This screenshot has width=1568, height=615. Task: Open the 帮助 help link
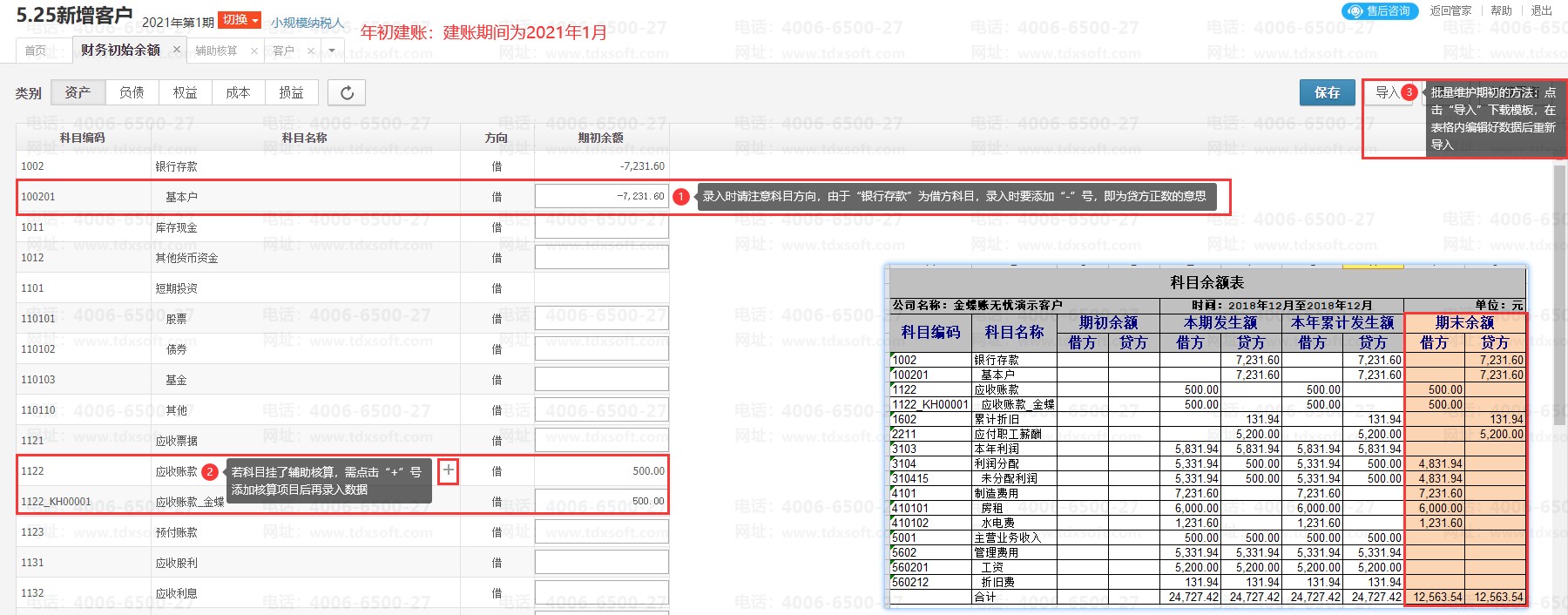click(x=1501, y=10)
